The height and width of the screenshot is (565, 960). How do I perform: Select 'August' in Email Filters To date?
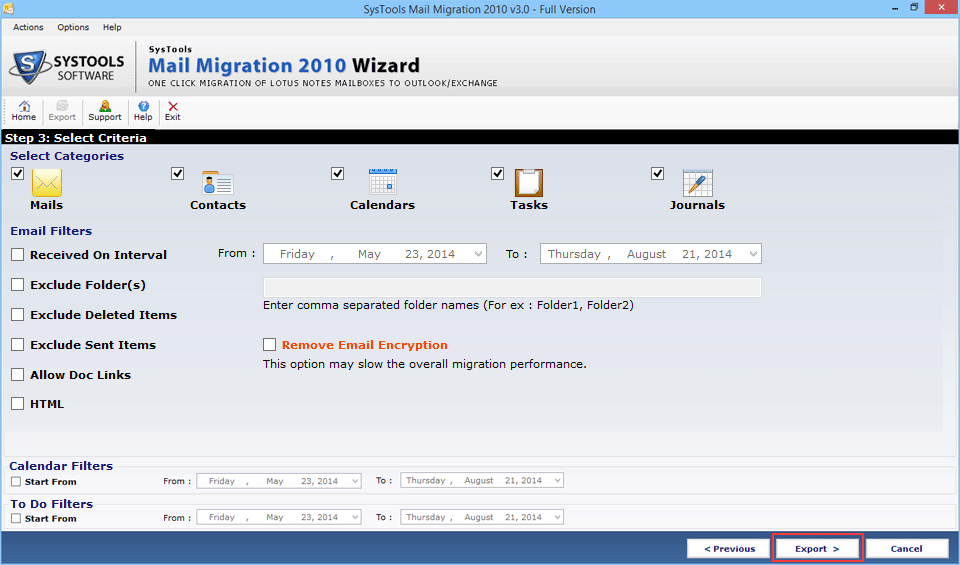[x=646, y=254]
